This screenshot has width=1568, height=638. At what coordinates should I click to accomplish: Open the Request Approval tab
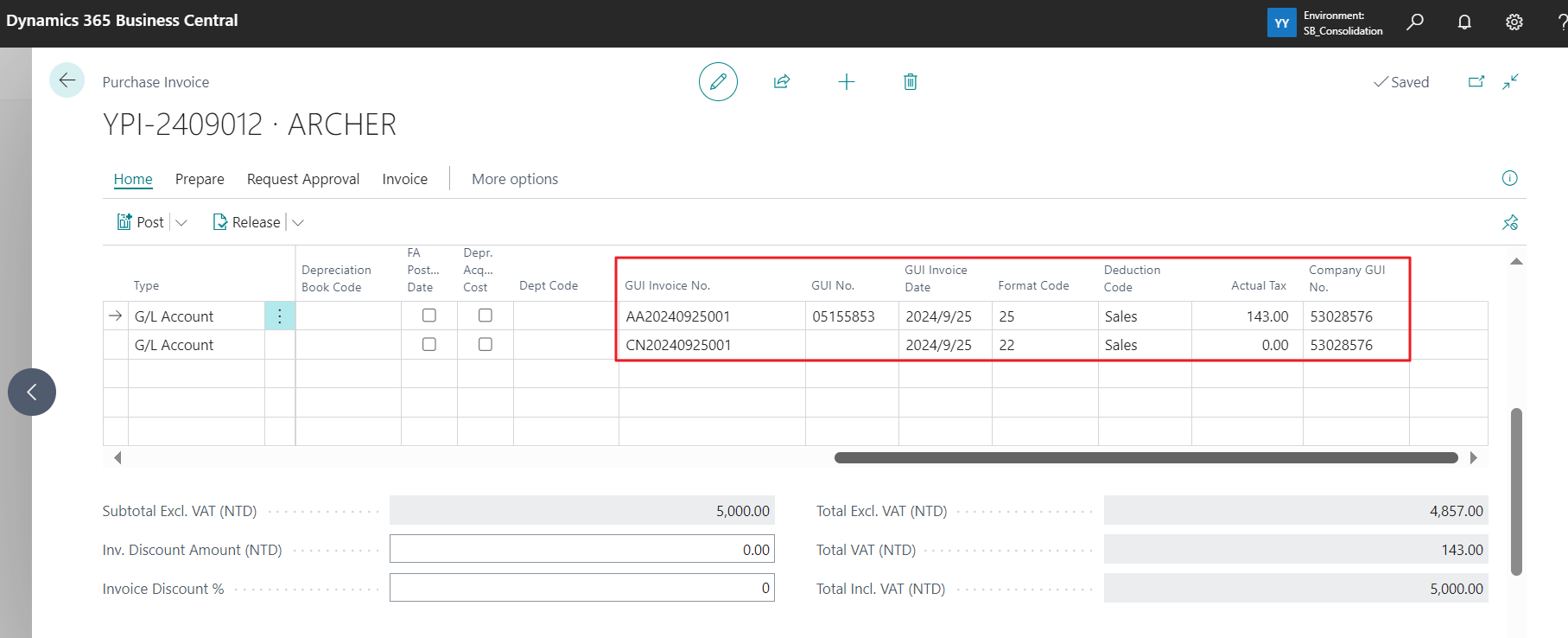coord(303,179)
